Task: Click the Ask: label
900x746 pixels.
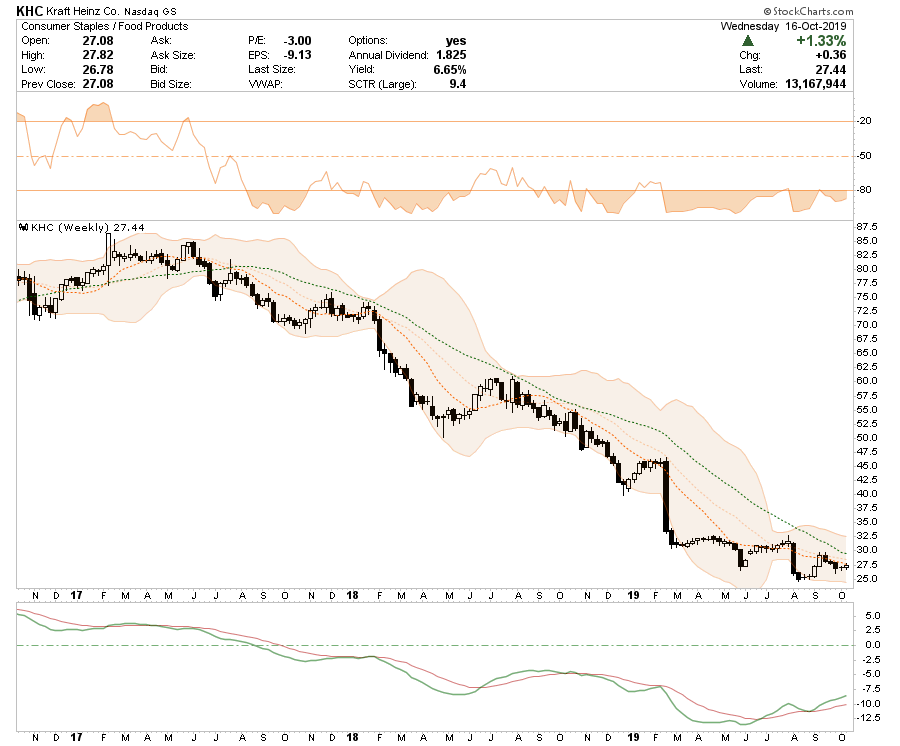Action: click(161, 41)
